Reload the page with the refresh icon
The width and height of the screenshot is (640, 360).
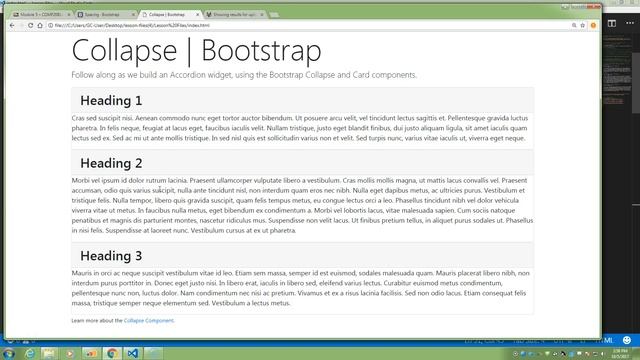31,25
